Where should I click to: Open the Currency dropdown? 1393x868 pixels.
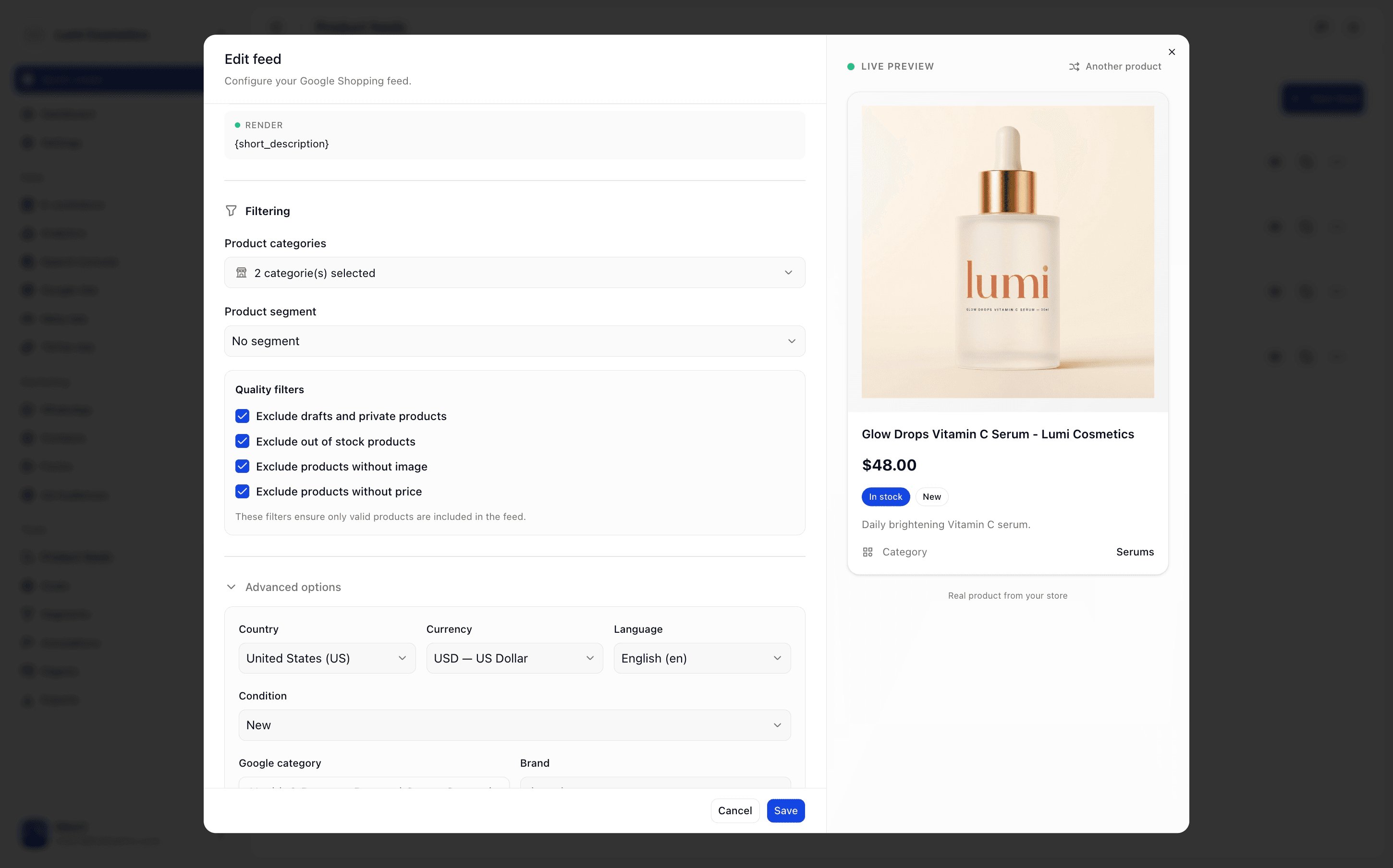coord(514,658)
